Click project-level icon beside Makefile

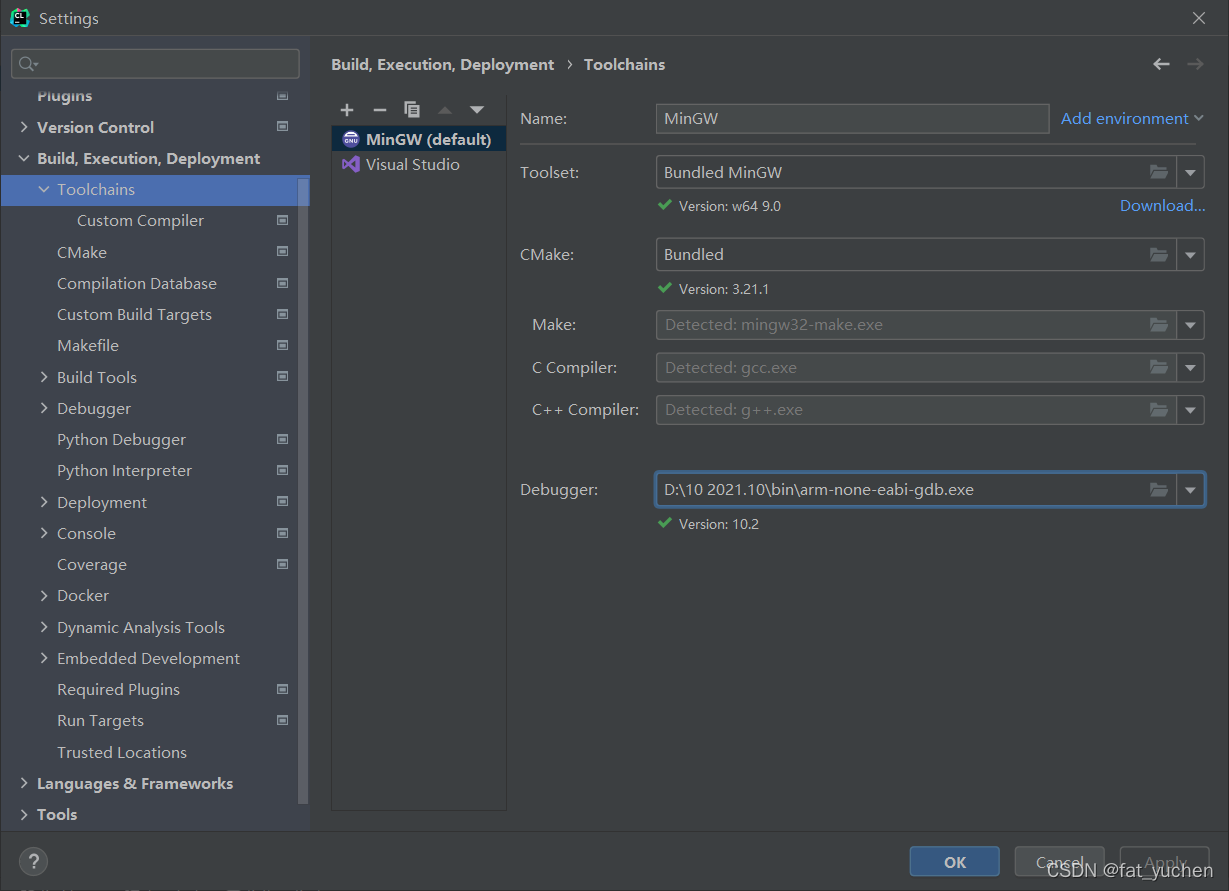(x=282, y=345)
